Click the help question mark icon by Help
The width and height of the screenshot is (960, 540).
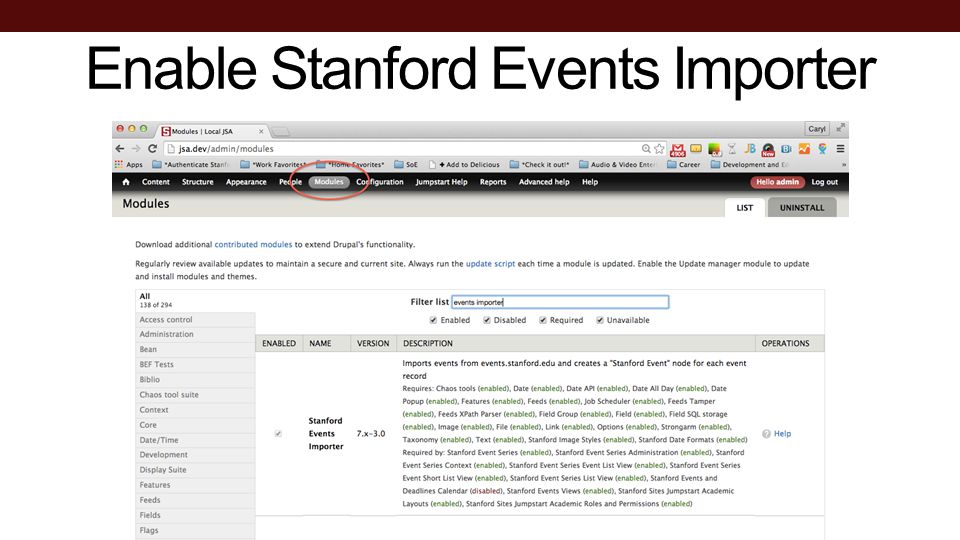click(766, 433)
